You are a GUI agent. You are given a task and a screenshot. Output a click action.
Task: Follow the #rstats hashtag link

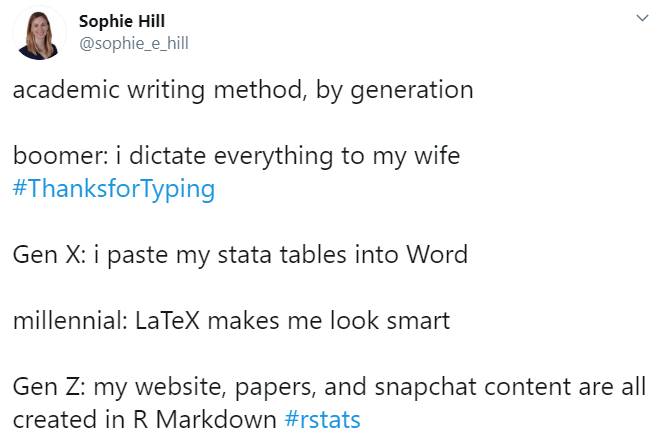pyautogui.click(x=322, y=420)
